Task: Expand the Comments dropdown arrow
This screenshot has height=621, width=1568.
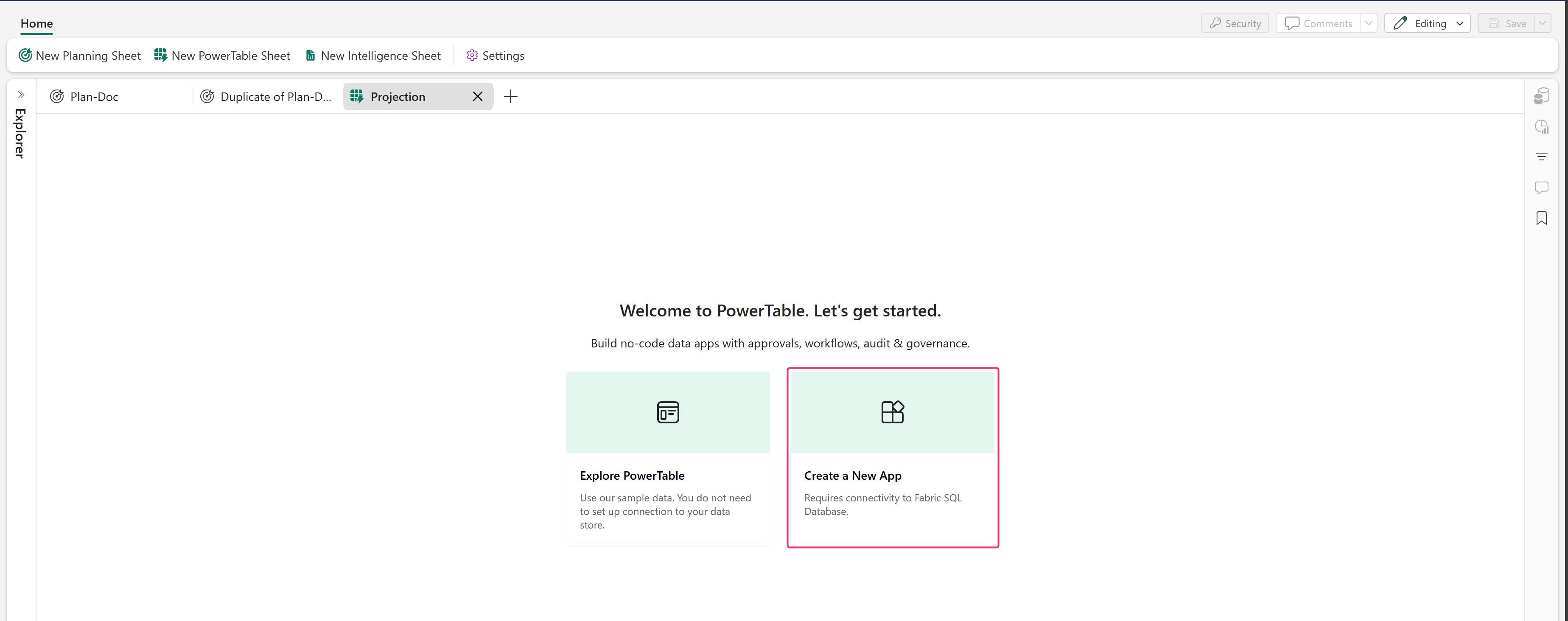Action: 1368,23
